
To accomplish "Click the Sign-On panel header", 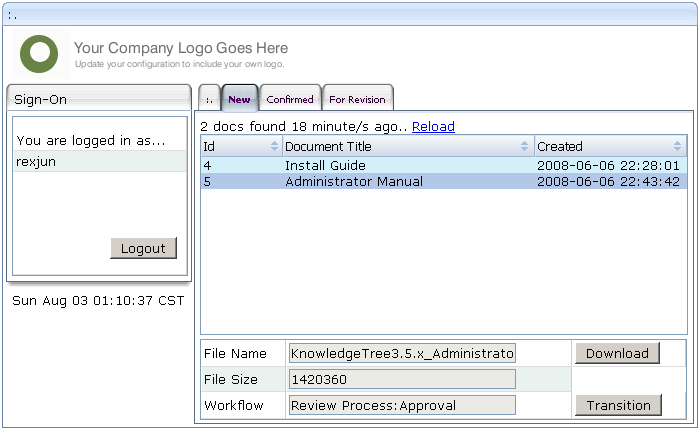I will tap(99, 99).
